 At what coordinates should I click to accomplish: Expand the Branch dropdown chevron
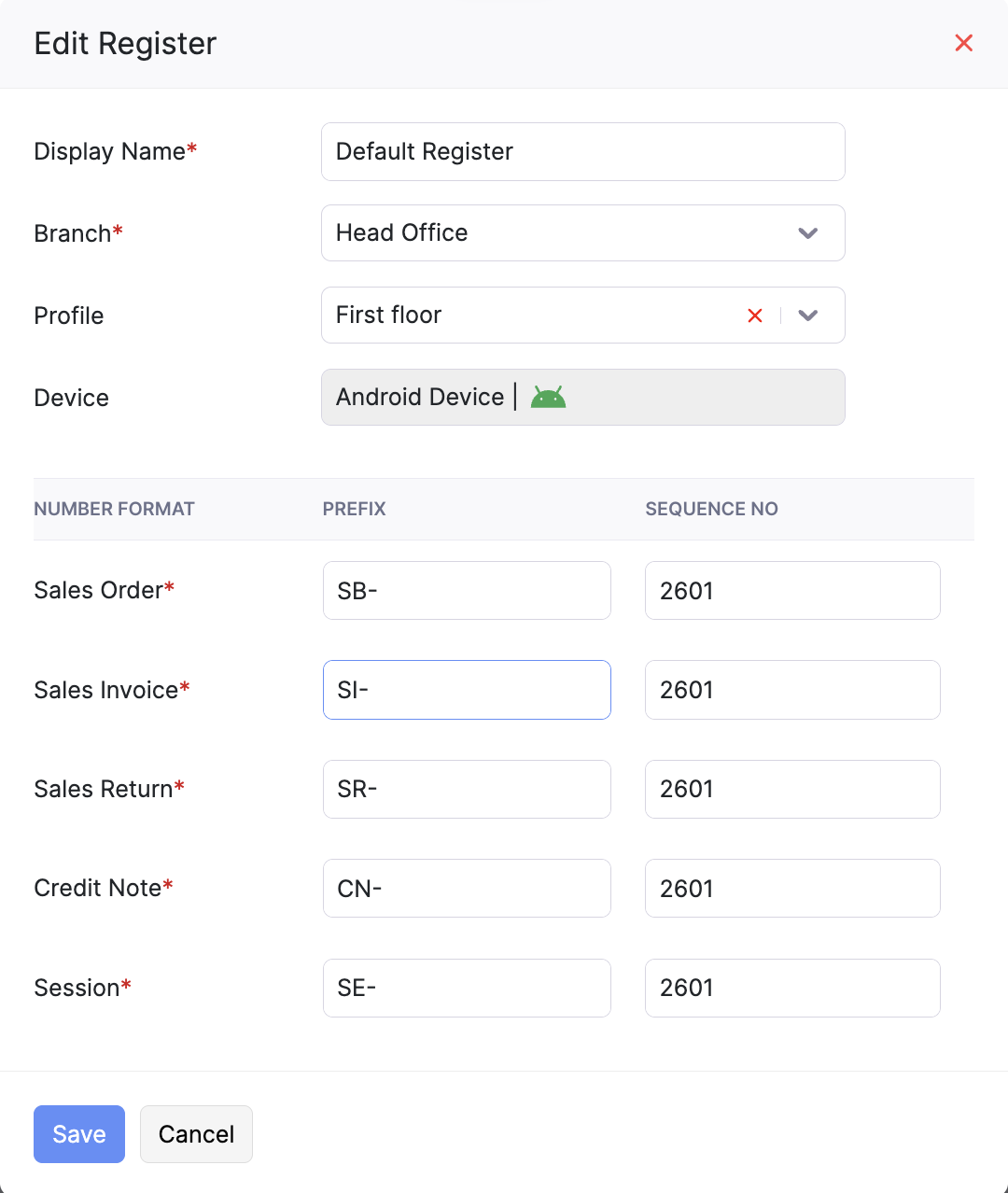point(808,233)
